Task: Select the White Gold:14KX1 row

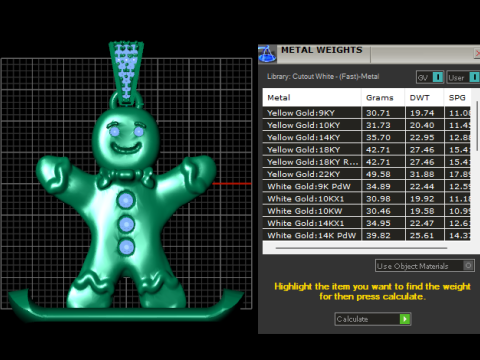Action: pos(367,223)
